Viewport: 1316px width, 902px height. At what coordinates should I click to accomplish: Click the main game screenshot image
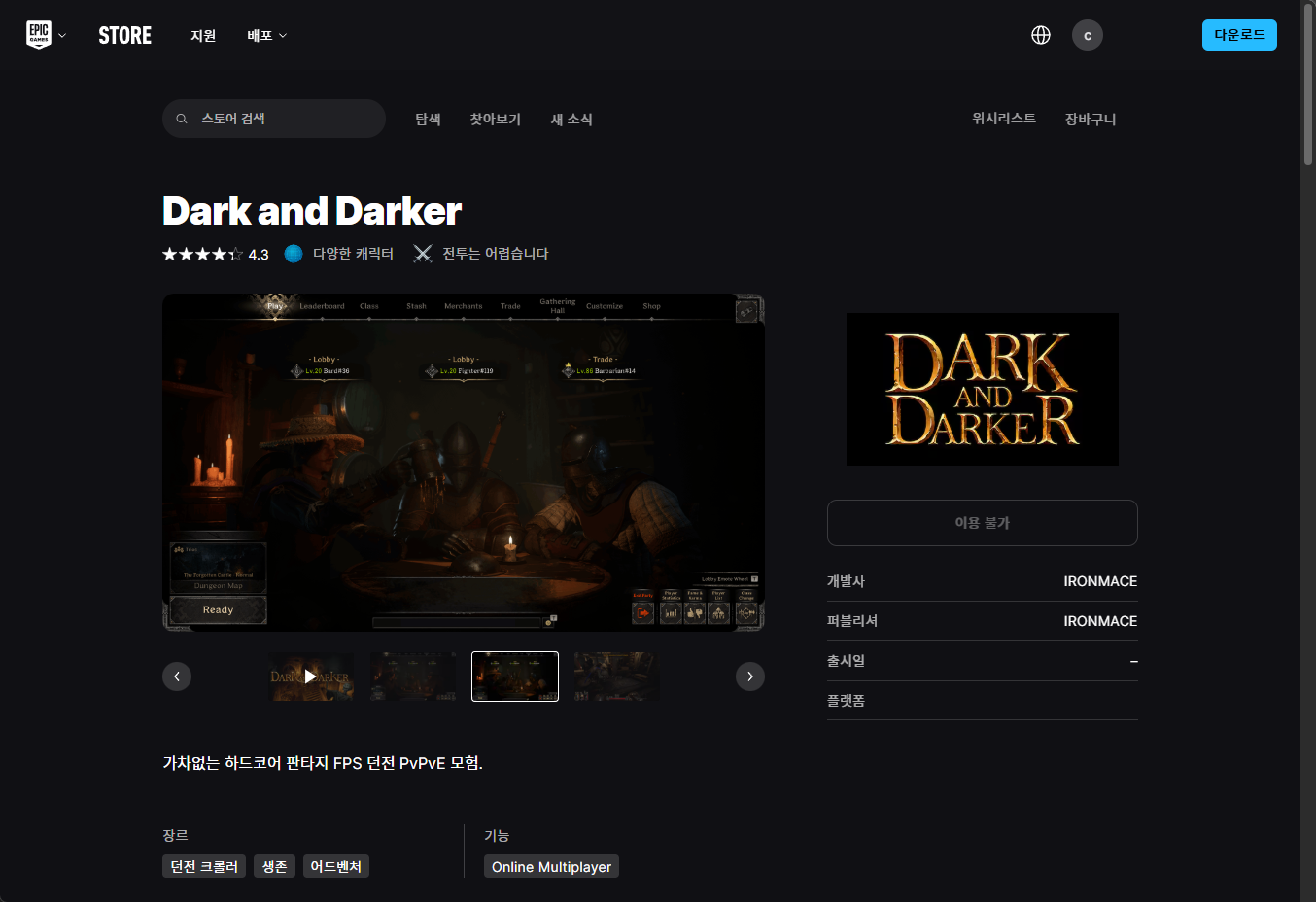464,463
